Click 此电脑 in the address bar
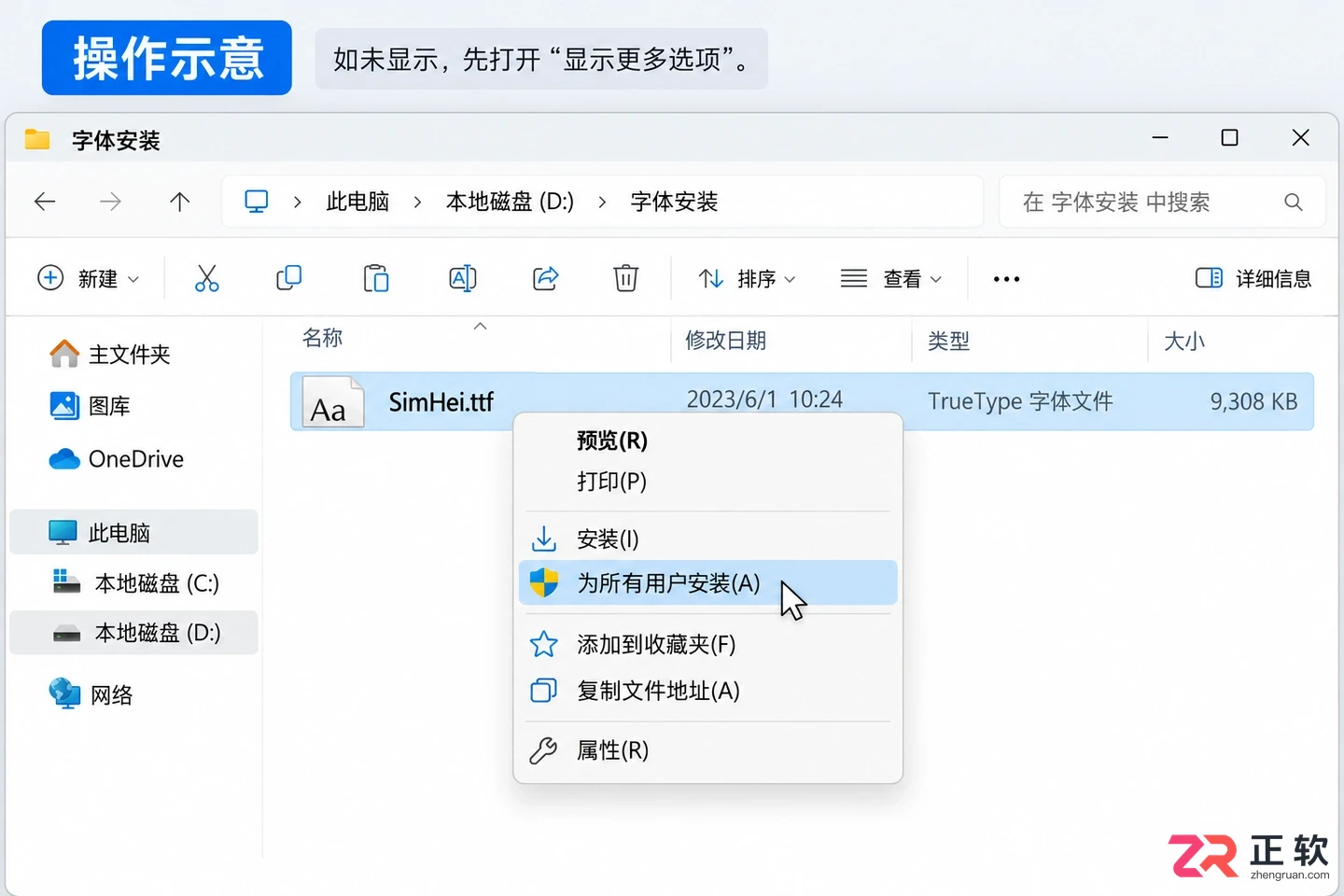Viewport: 1344px width, 896px height. tap(357, 202)
